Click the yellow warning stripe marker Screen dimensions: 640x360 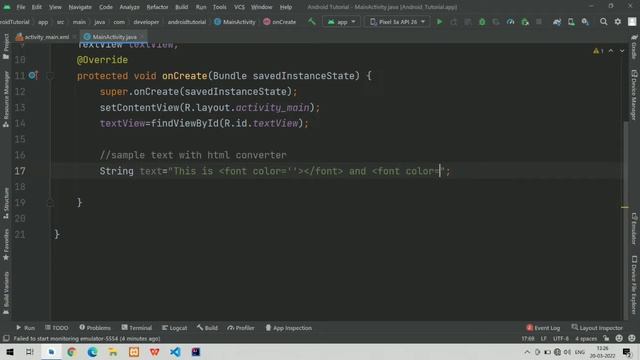click(x=625, y=207)
